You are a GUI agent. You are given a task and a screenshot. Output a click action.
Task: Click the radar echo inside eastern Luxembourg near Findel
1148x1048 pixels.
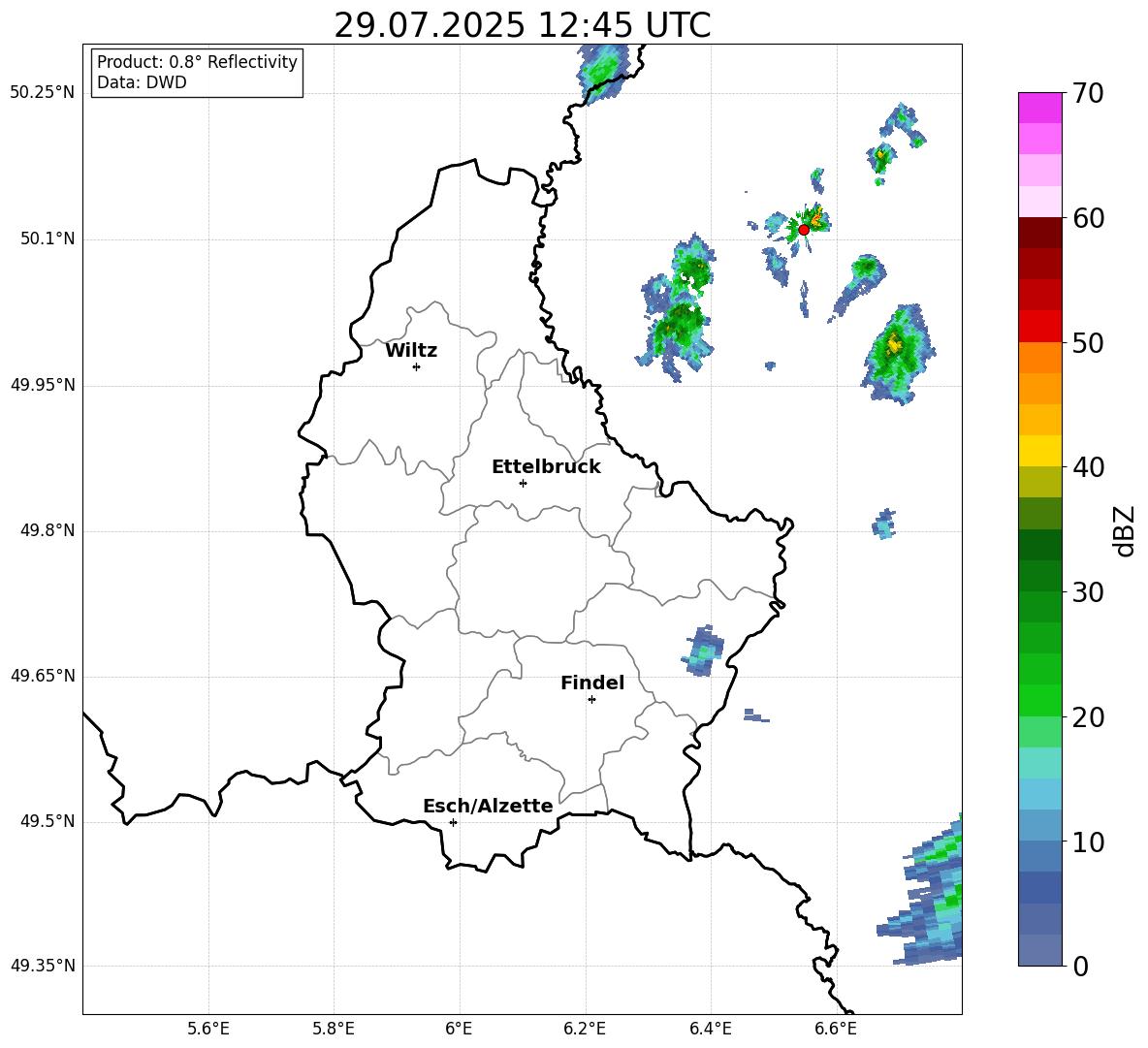703,651
